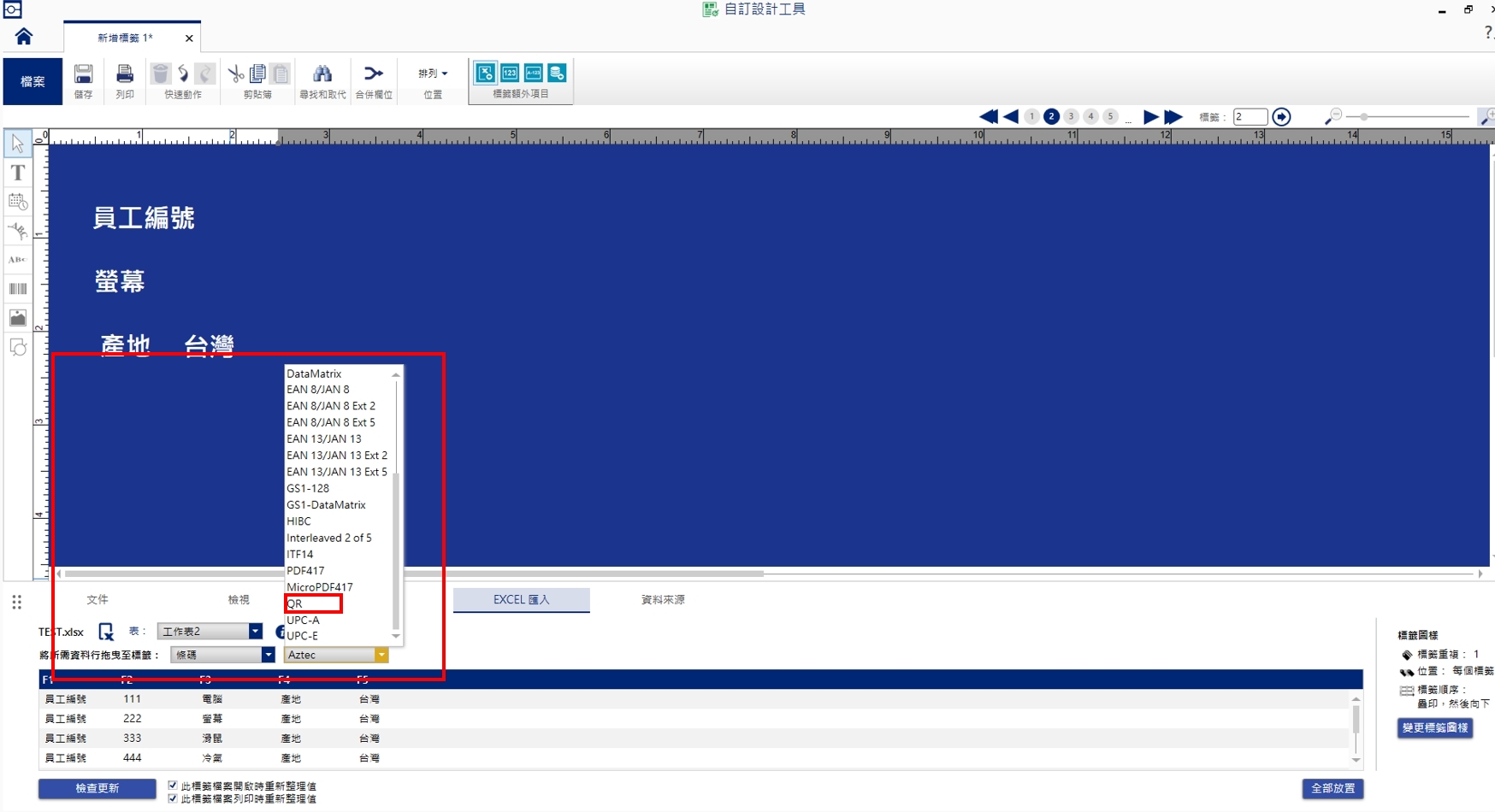Viewport: 1495px width, 812px height.
Task: Jump to last label with double-right arrows
Action: pyautogui.click(x=1173, y=116)
